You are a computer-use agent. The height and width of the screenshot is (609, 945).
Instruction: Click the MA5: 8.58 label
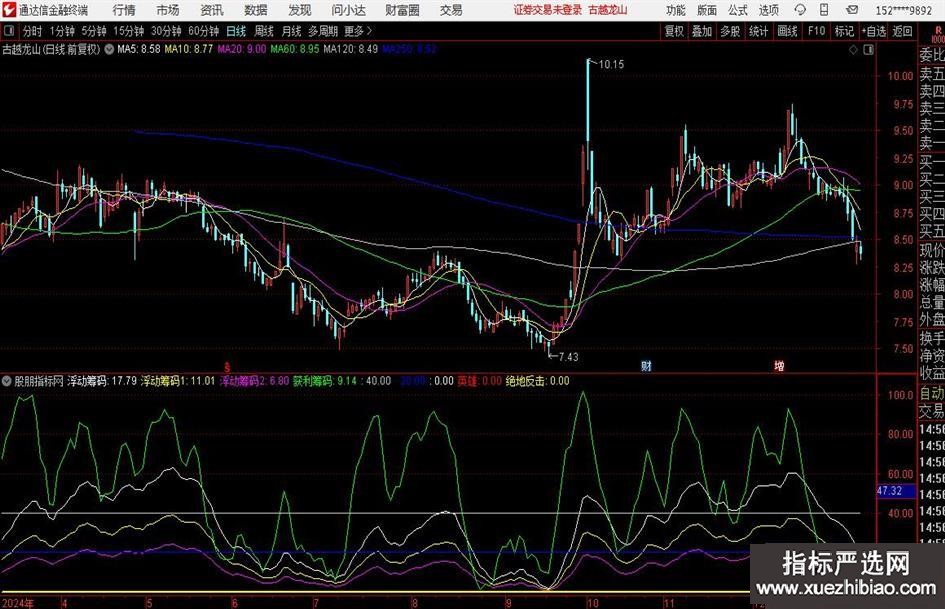(139, 49)
